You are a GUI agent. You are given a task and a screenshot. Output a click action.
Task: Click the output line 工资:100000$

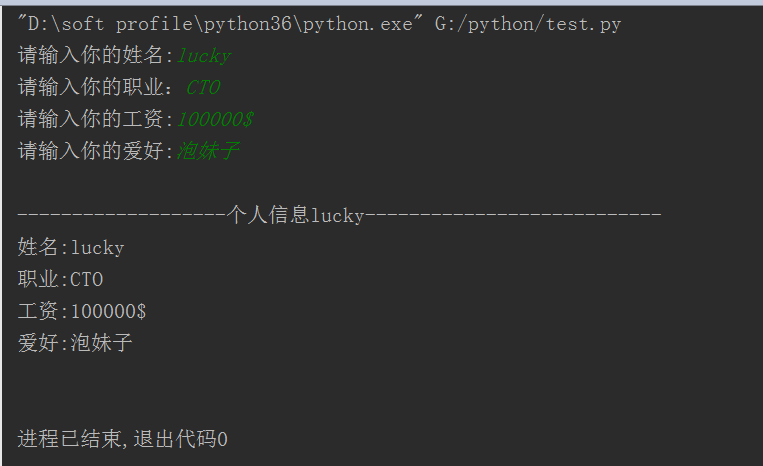[82, 311]
